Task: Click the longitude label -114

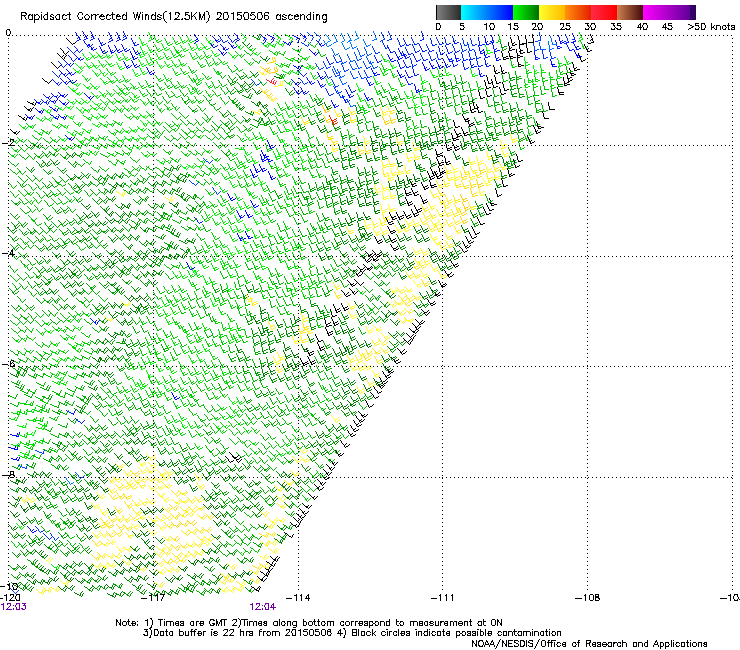Action: (x=298, y=598)
